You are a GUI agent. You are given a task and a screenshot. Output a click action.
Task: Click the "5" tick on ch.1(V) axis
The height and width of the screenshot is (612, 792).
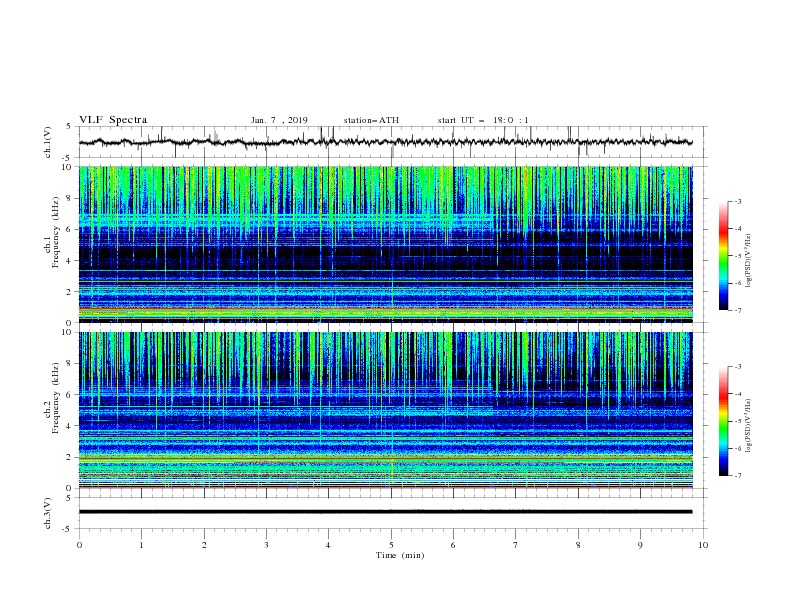coord(69,127)
